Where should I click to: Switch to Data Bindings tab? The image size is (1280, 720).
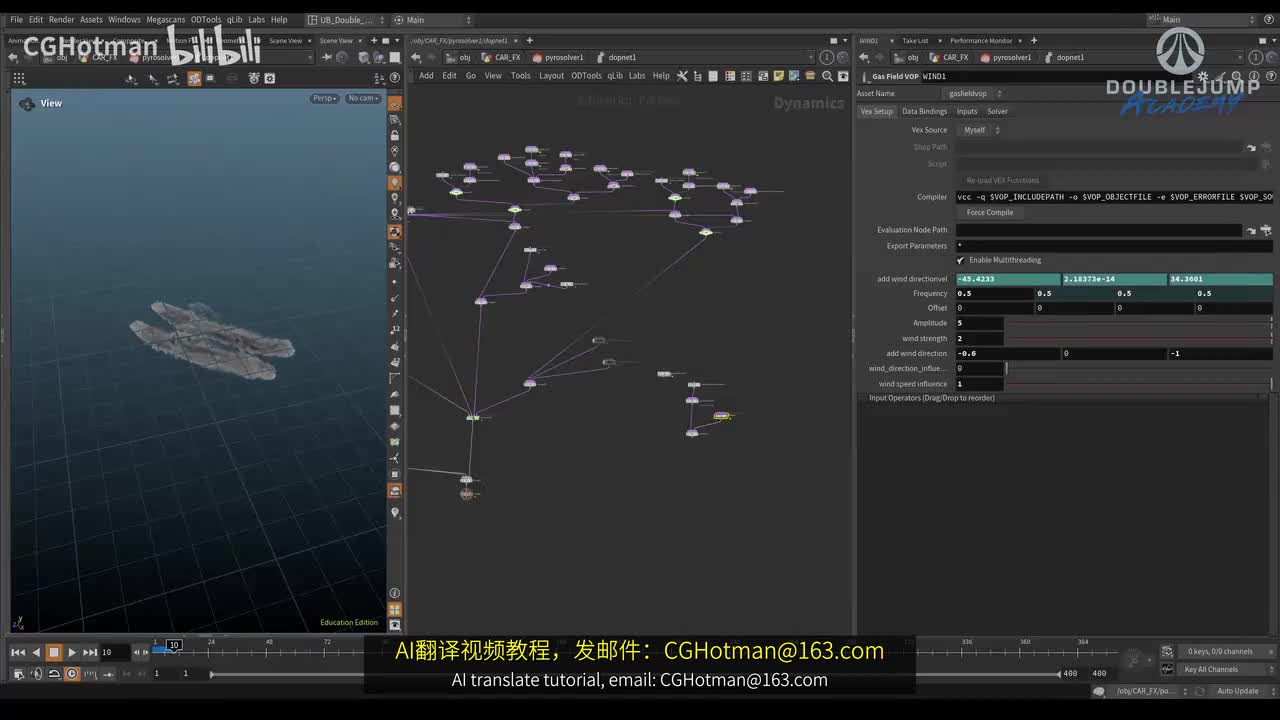(924, 111)
